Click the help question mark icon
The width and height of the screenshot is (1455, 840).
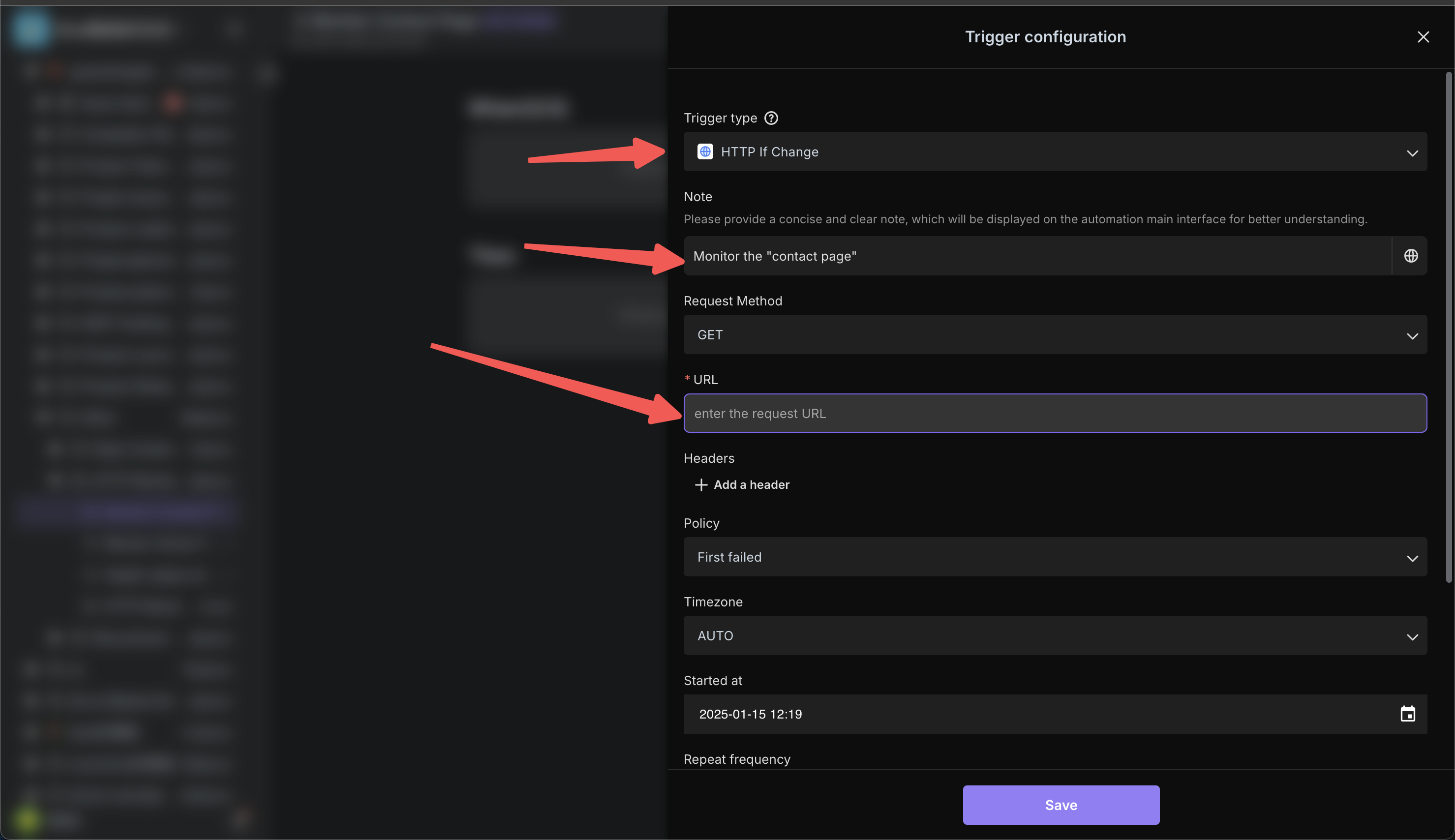(x=771, y=118)
